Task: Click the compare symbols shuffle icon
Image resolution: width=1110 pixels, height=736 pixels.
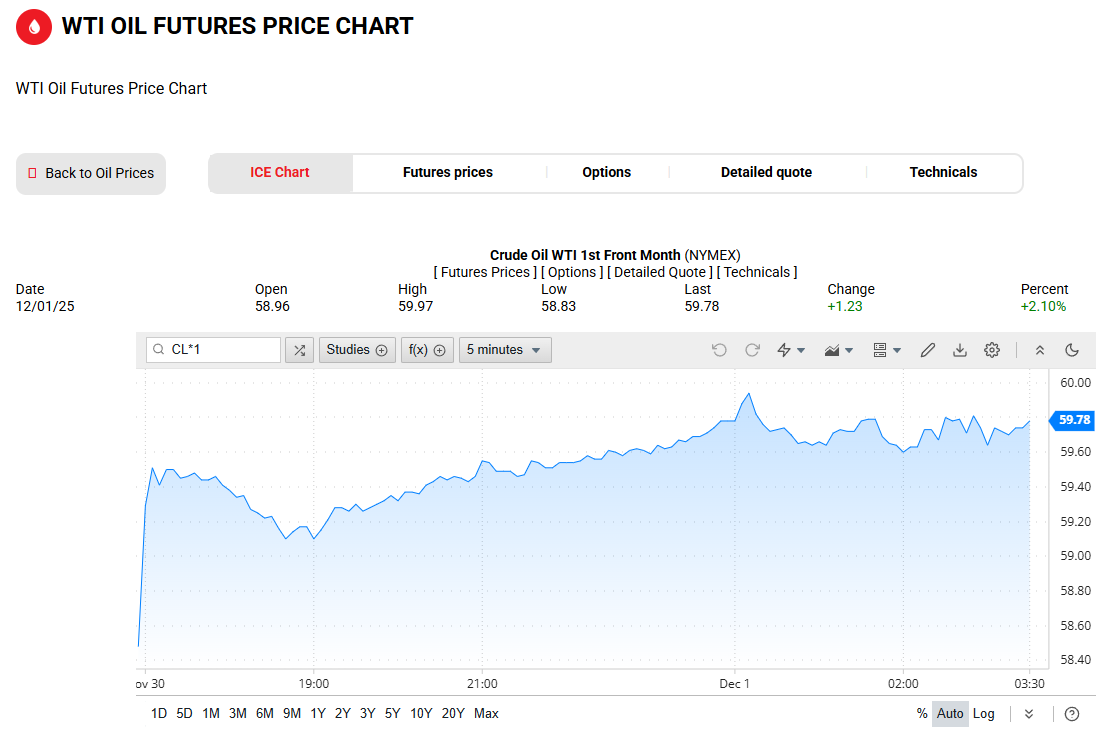Action: pos(299,350)
